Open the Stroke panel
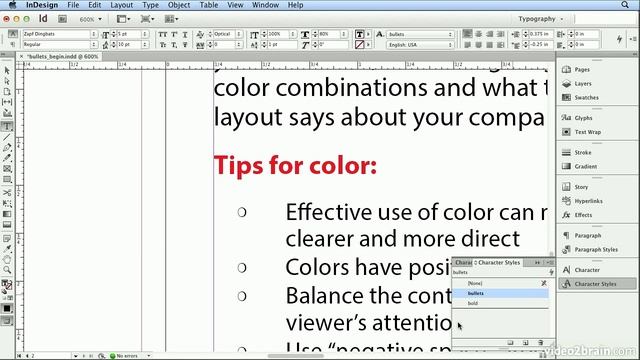 [x=577, y=152]
